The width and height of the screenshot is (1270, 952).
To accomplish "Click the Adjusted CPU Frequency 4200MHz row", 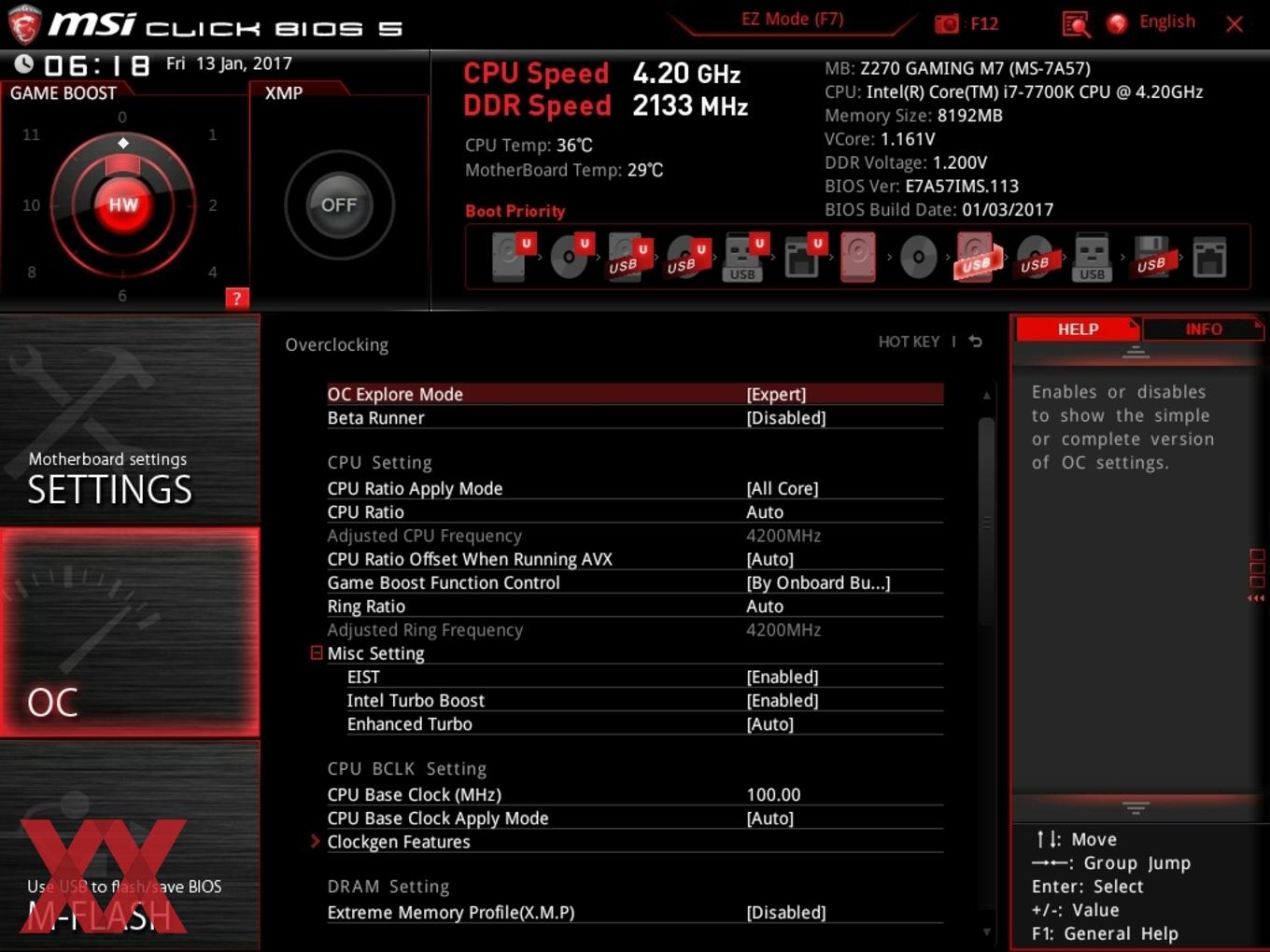I will coord(635,536).
